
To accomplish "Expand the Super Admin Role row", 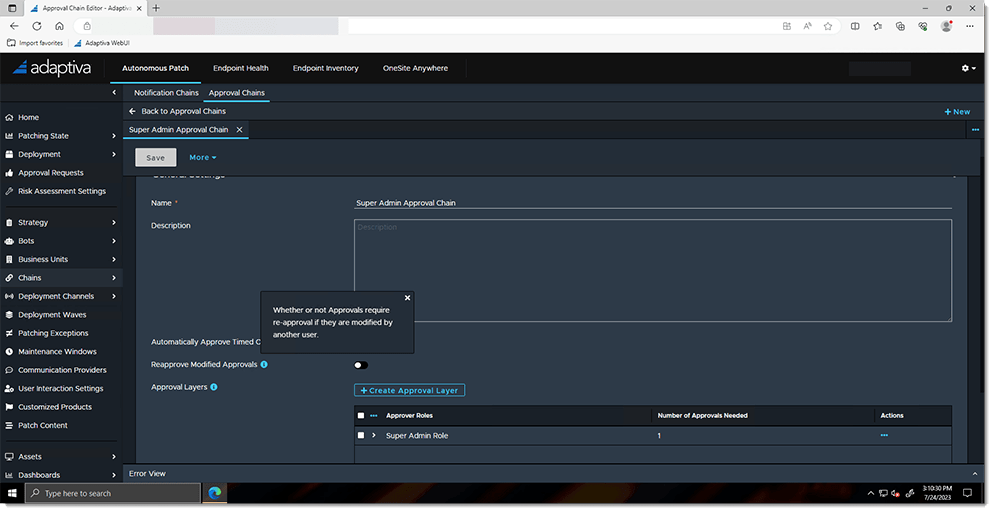I will click(x=374, y=435).
